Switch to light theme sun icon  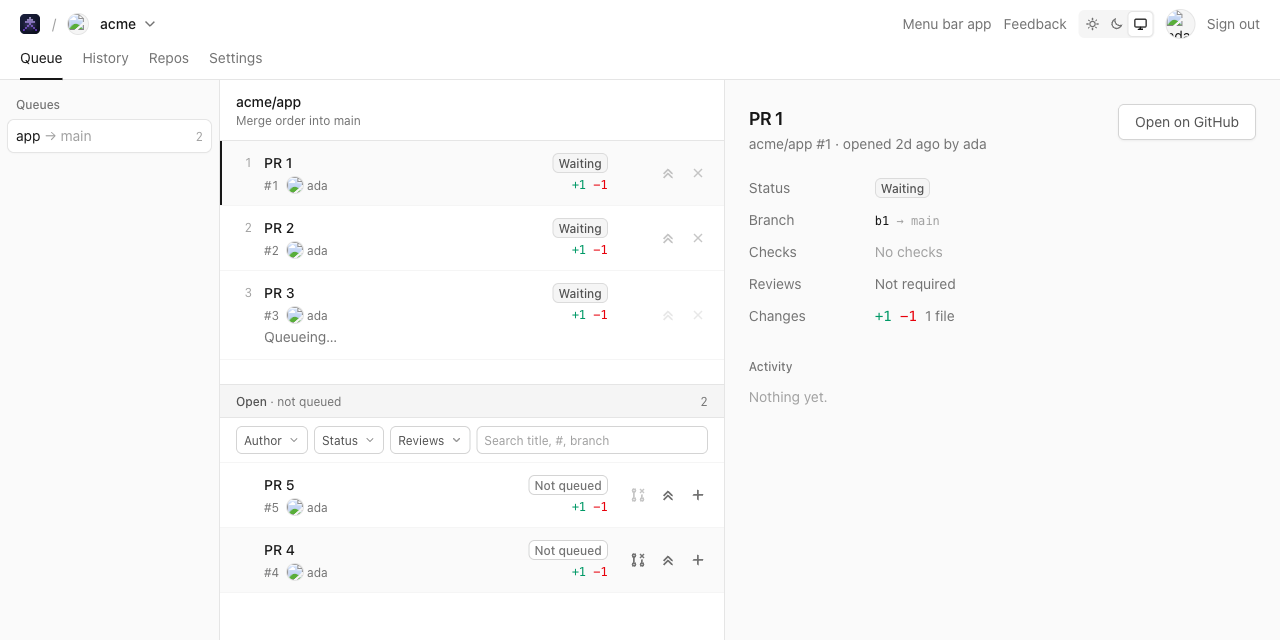tap(1092, 24)
